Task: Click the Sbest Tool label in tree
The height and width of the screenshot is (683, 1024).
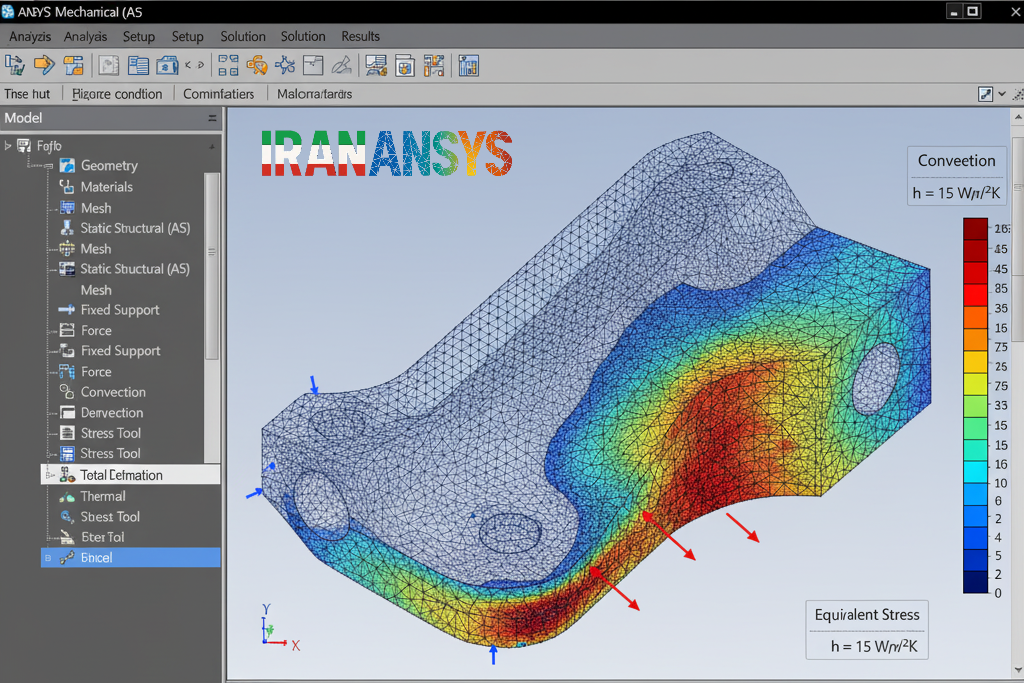Action: [x=110, y=516]
